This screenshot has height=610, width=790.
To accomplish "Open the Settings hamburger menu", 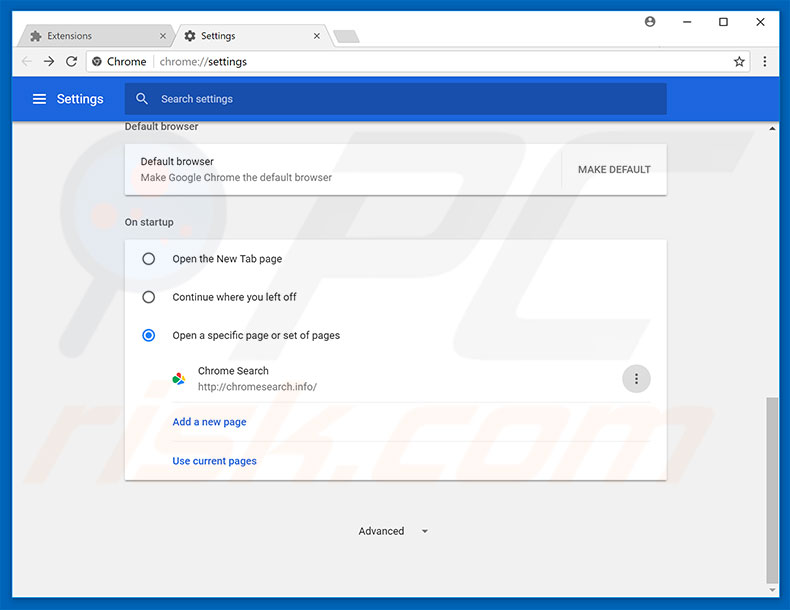I will tap(39, 99).
